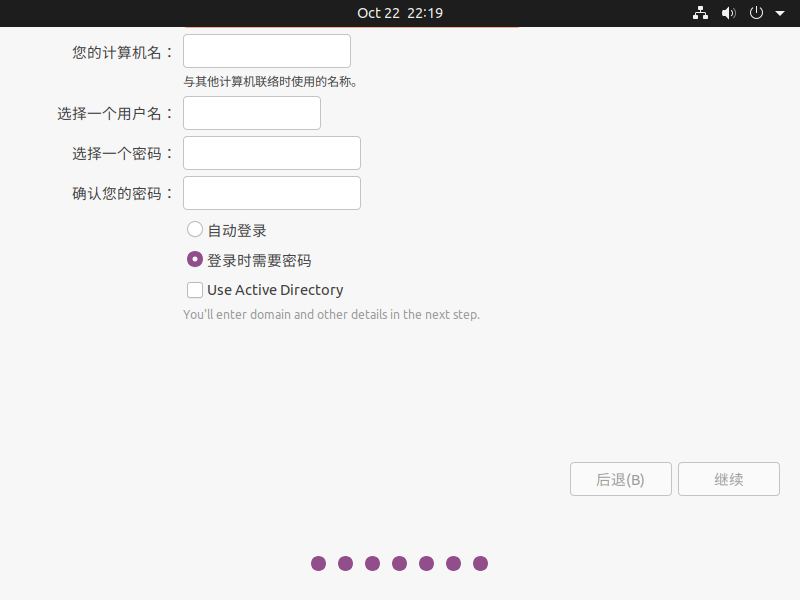Image resolution: width=800 pixels, height=600 pixels.
Task: Click the sixth purple progress dot
Action: pos(454,563)
